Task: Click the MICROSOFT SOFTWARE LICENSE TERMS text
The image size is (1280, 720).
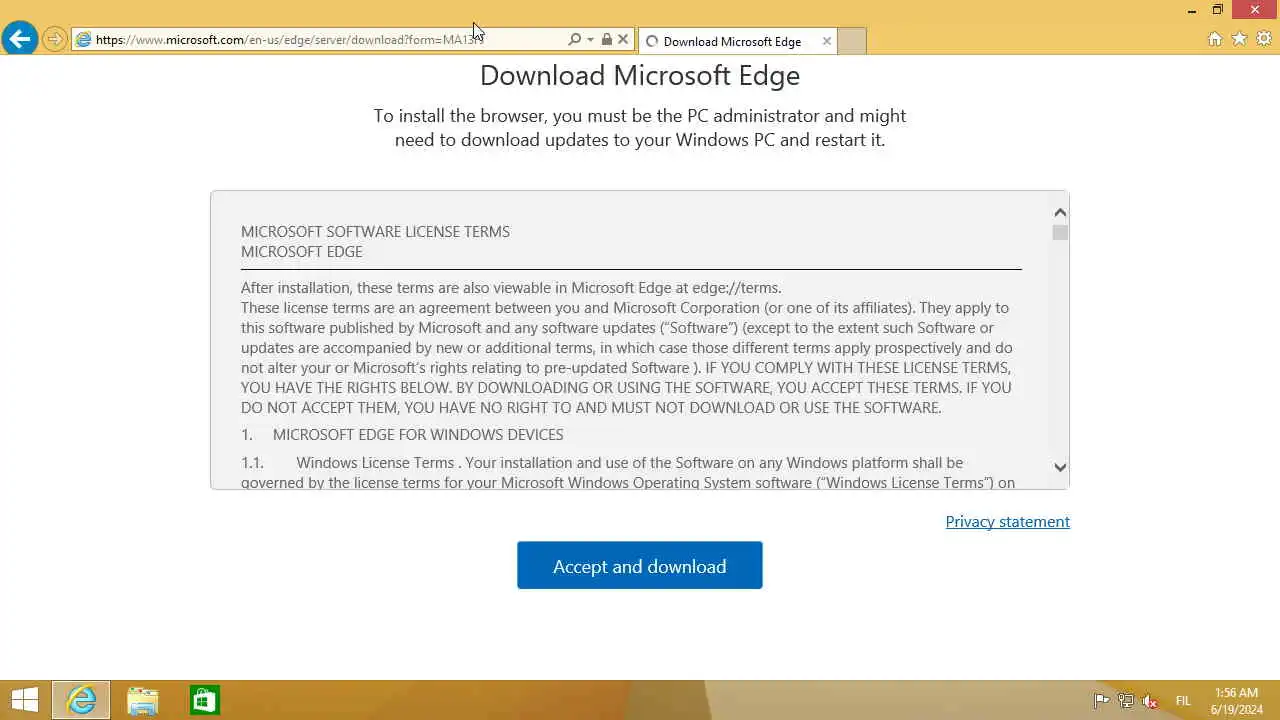Action: pos(375,232)
